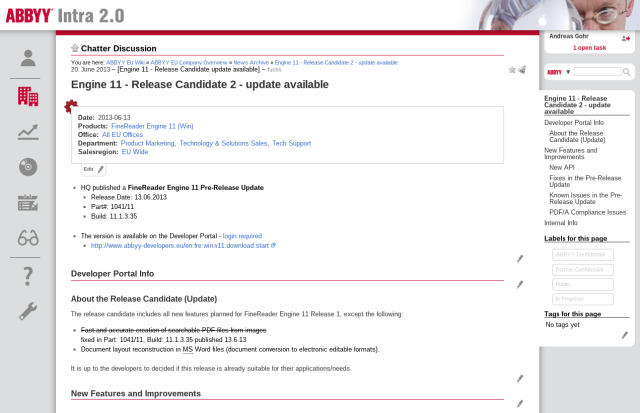Star this page as a favorite
The height and width of the screenshot is (413, 640).
(512, 70)
